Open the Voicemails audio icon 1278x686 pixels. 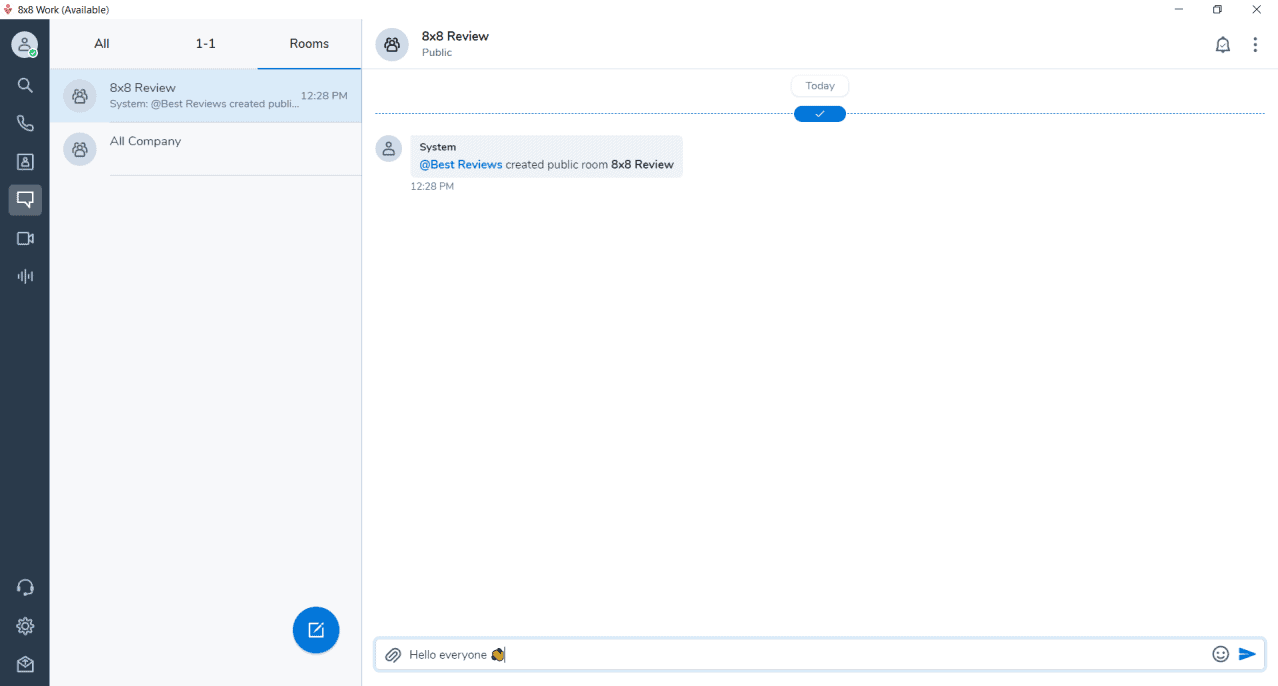[x=25, y=276]
